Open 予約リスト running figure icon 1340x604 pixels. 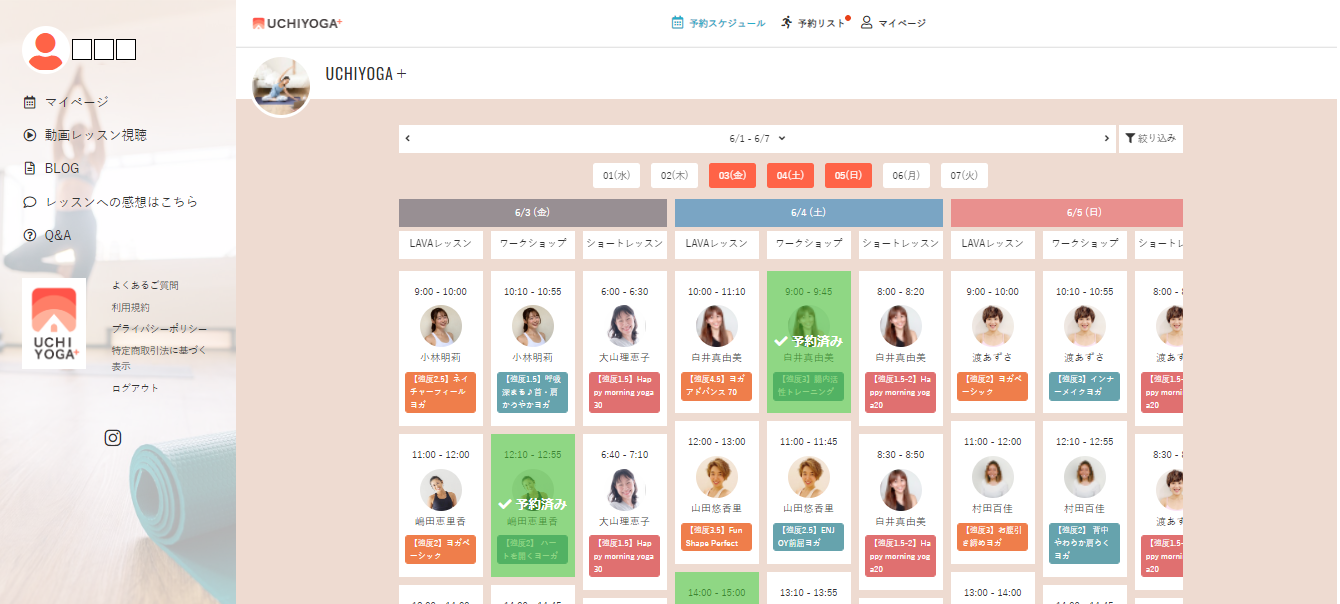click(x=787, y=22)
